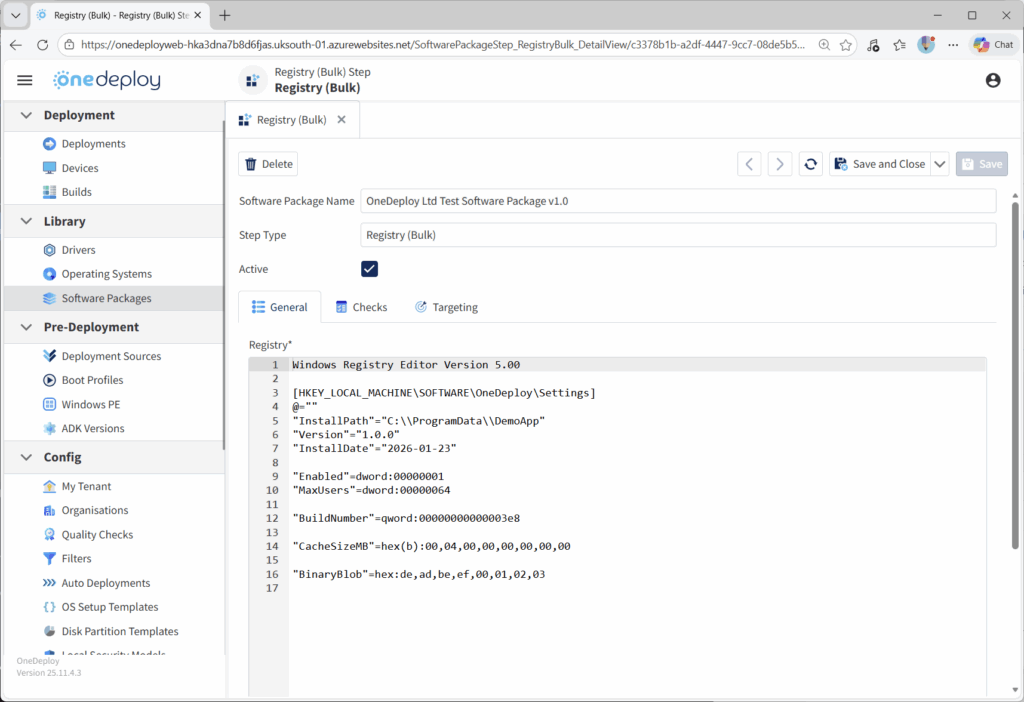The width and height of the screenshot is (1024, 702).
Task: Click the browser favorites star icon
Action: 846,45
